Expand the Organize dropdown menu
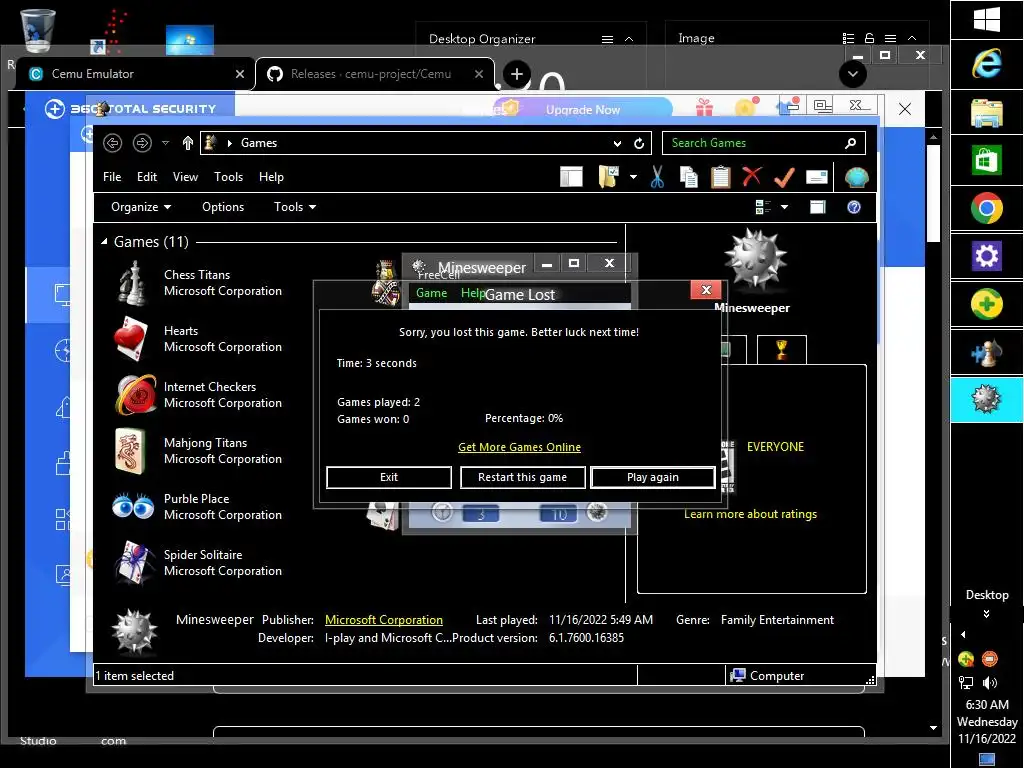The width and height of the screenshot is (1024, 768). coord(141,207)
